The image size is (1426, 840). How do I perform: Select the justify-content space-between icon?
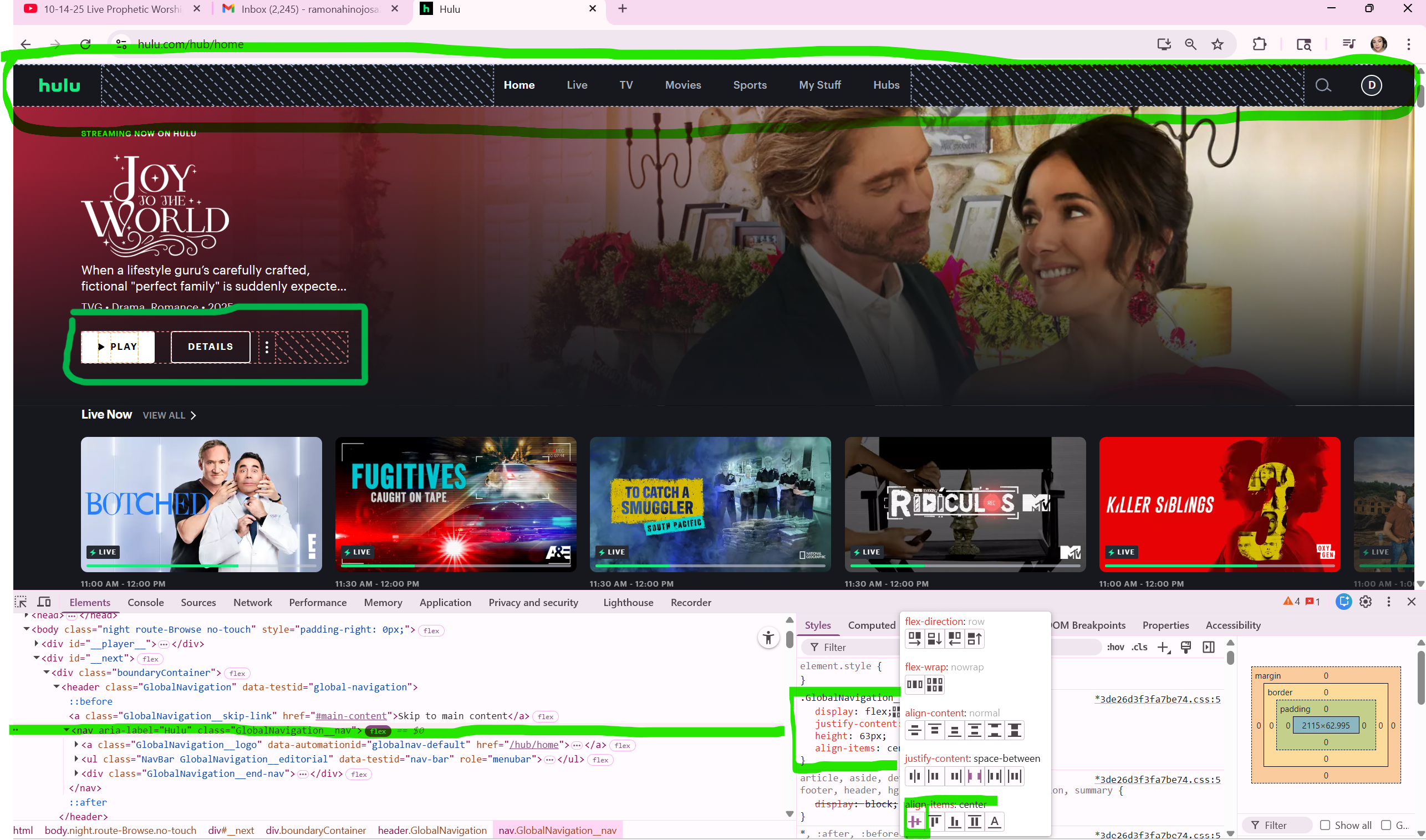975,776
